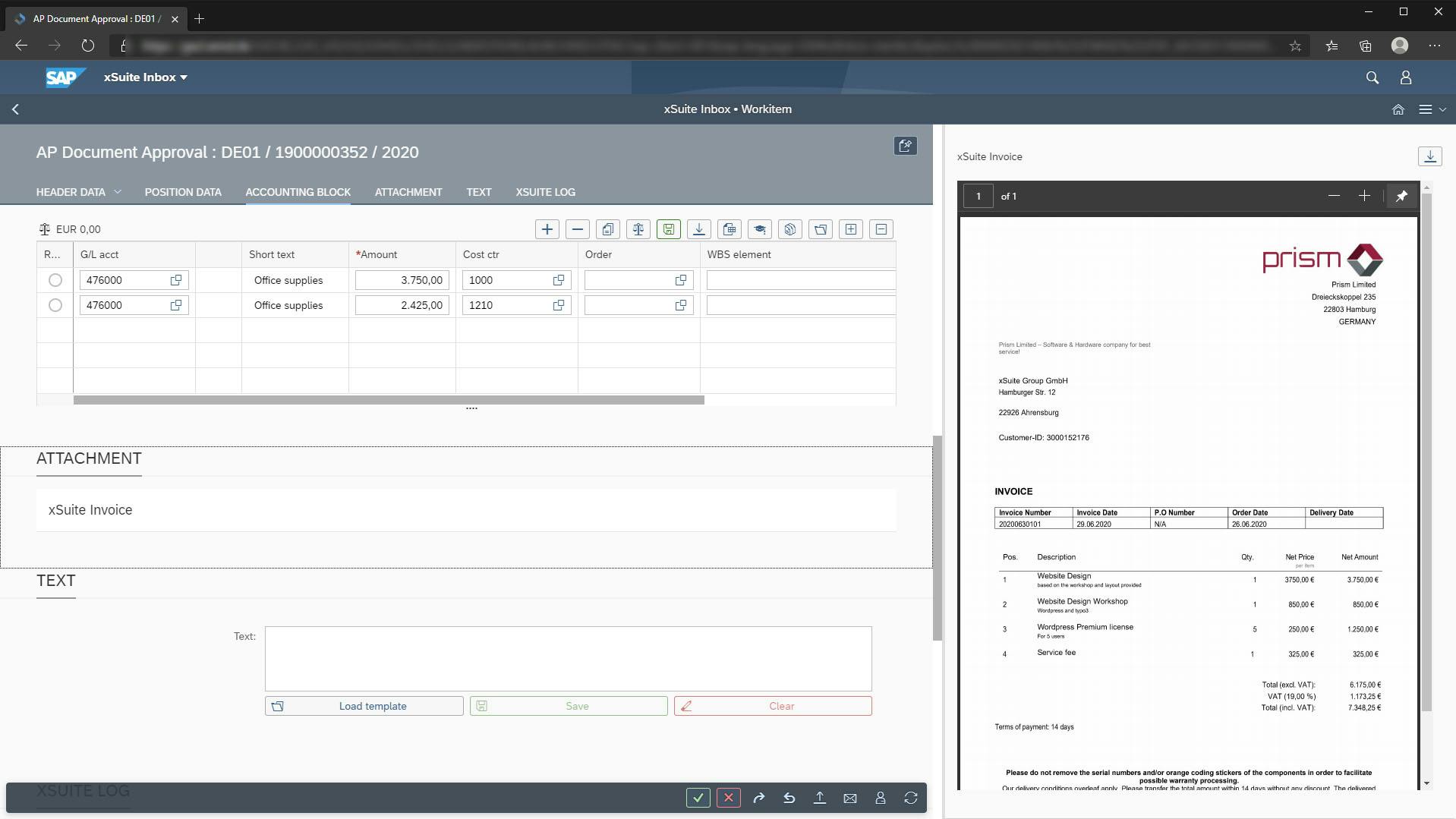1456x819 pixels.
Task: Open the balance/distribute amounts tool
Action: (638, 228)
